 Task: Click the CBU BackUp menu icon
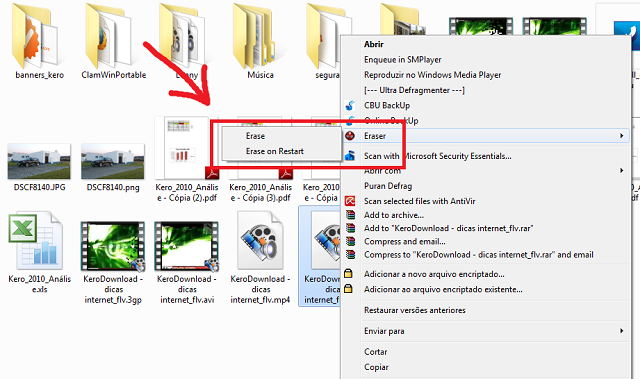coord(350,106)
